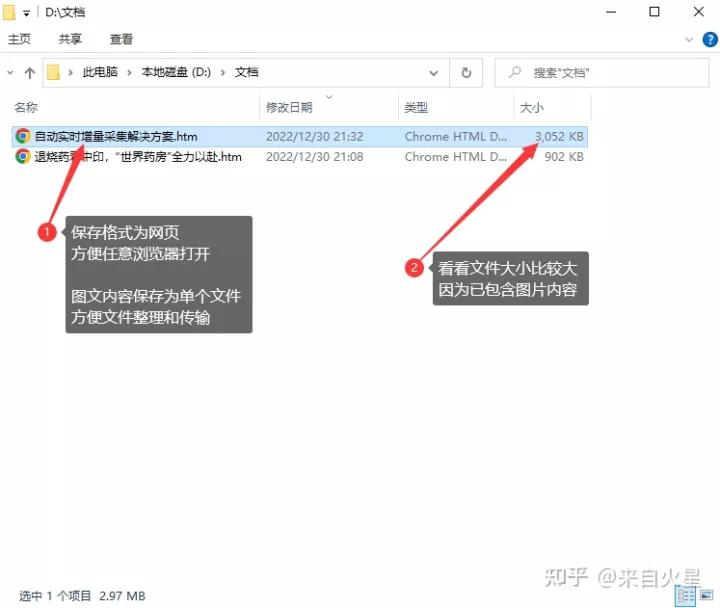The height and width of the screenshot is (608, 720).
Task: Click the Chrome icon of 自动实时增量采集解决方案.htm
Action: click(22, 136)
